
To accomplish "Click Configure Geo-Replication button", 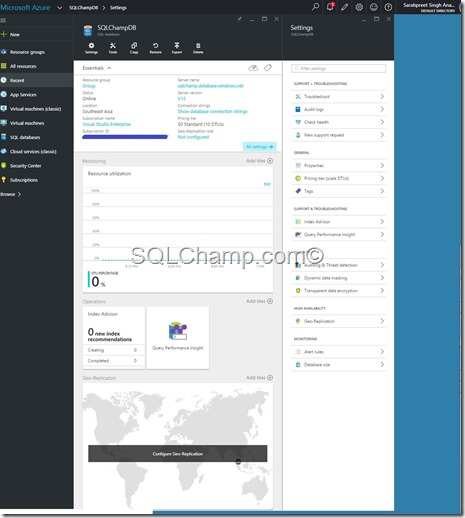I will (x=177, y=454).
